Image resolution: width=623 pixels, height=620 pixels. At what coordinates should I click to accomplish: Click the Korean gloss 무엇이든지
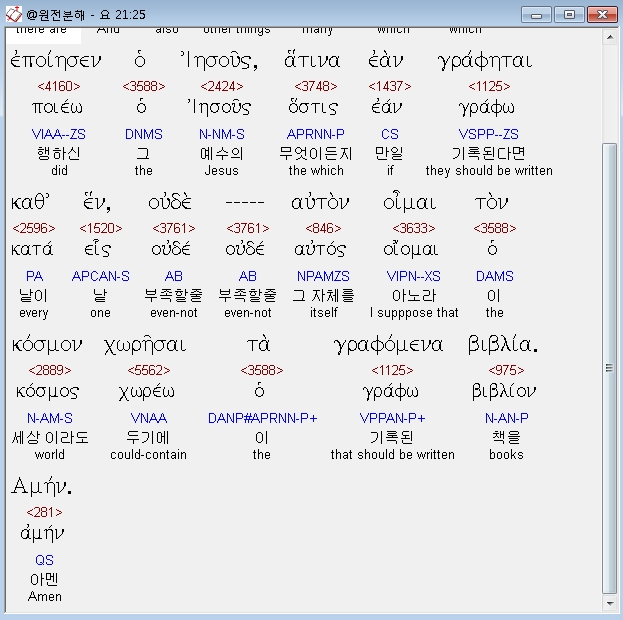click(x=316, y=153)
